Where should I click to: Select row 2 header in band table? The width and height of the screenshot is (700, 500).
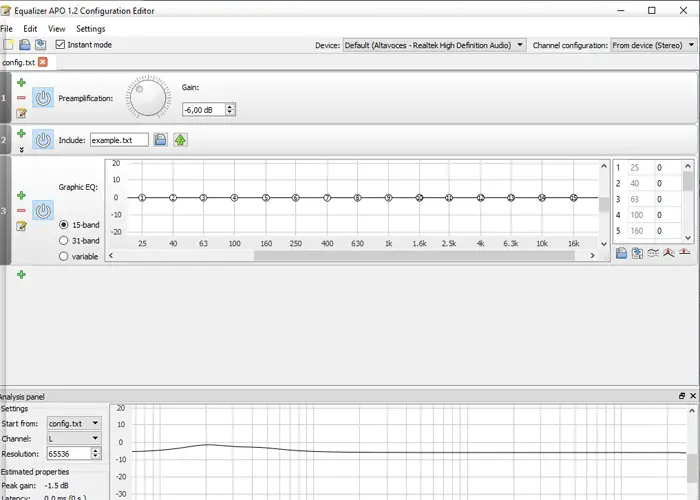(618, 183)
